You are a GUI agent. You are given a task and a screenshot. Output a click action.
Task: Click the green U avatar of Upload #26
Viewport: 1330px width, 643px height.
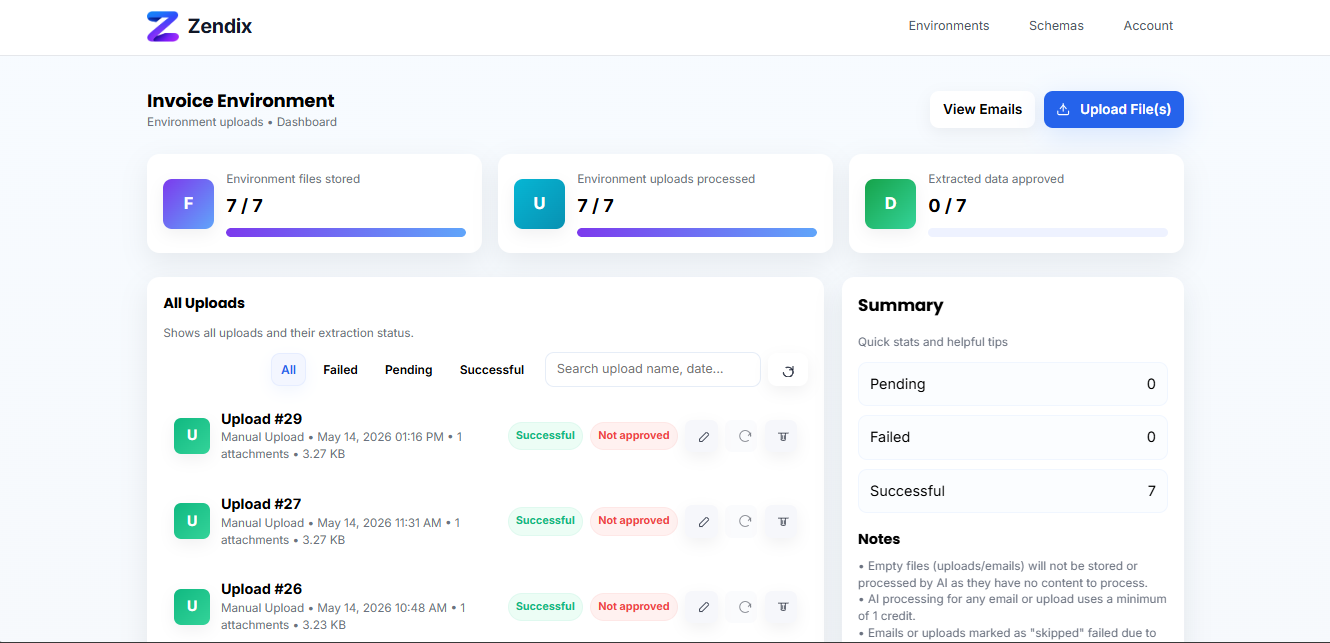(x=192, y=606)
